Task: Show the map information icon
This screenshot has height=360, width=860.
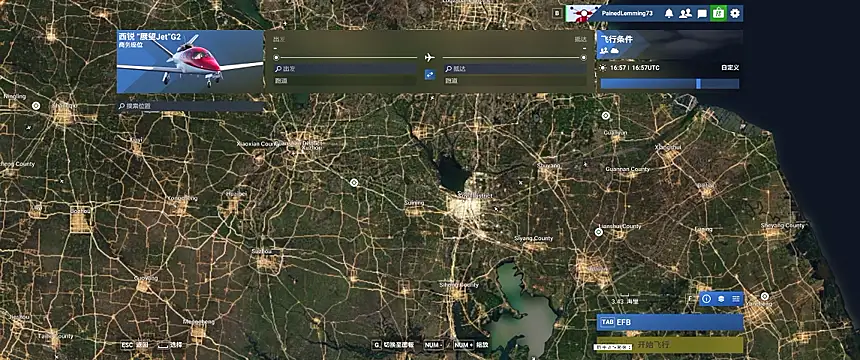Action: (x=706, y=299)
